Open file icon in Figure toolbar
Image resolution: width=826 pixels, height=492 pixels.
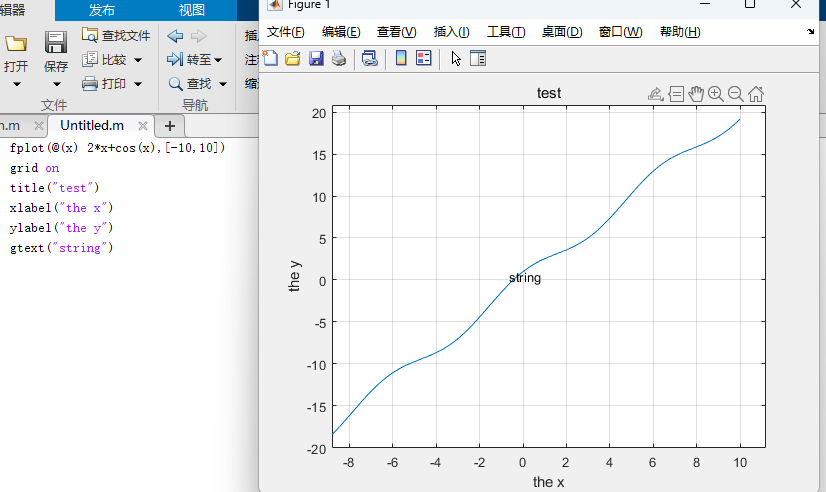(x=292, y=58)
